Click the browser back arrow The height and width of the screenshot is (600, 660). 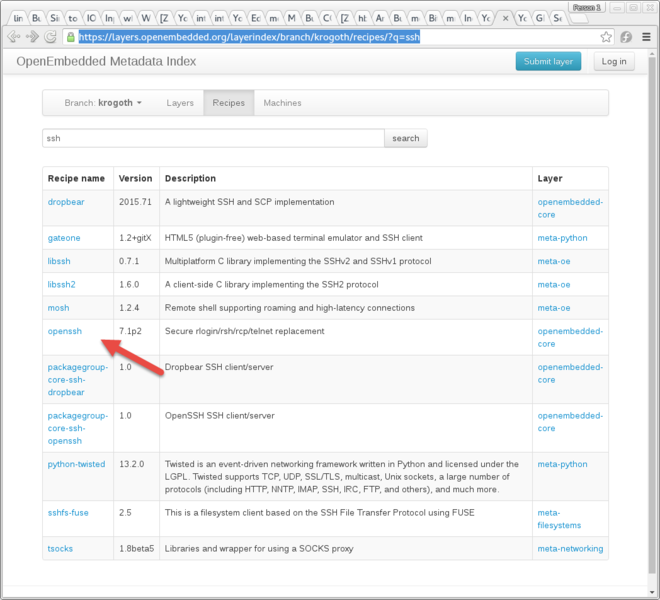coord(14,37)
